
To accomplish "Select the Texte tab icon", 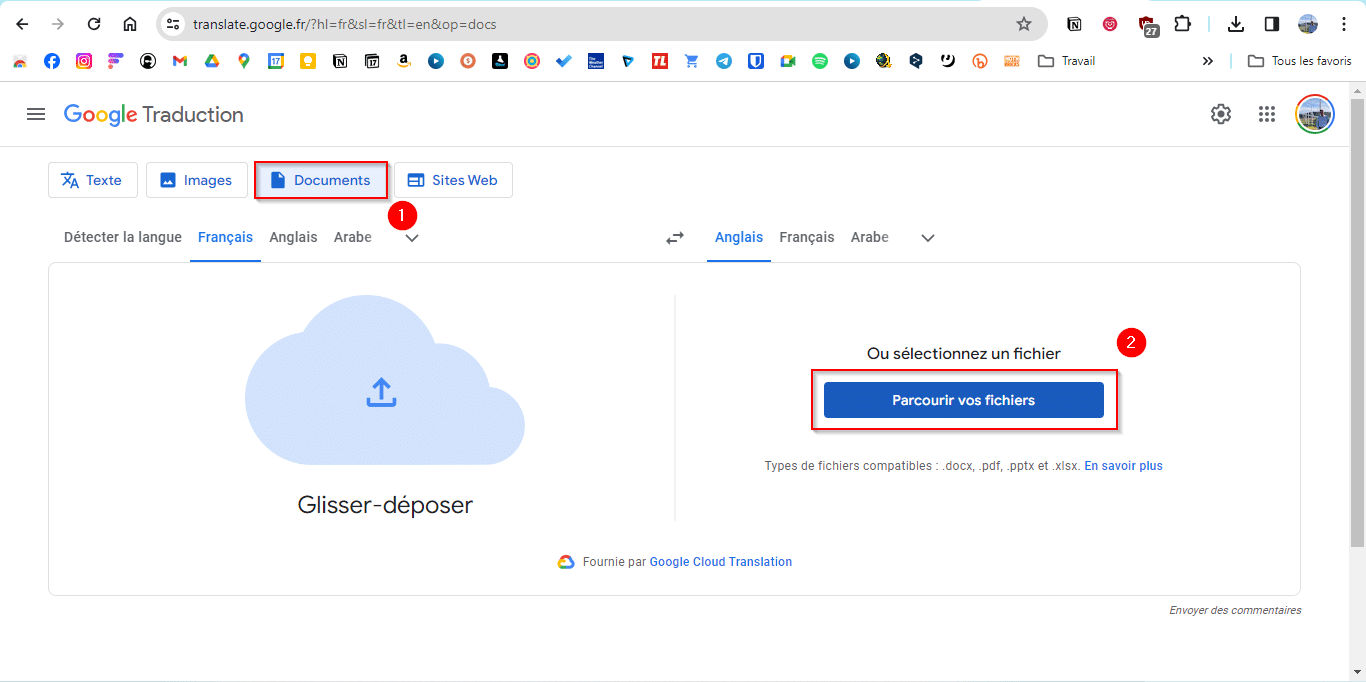I will pyautogui.click(x=70, y=179).
